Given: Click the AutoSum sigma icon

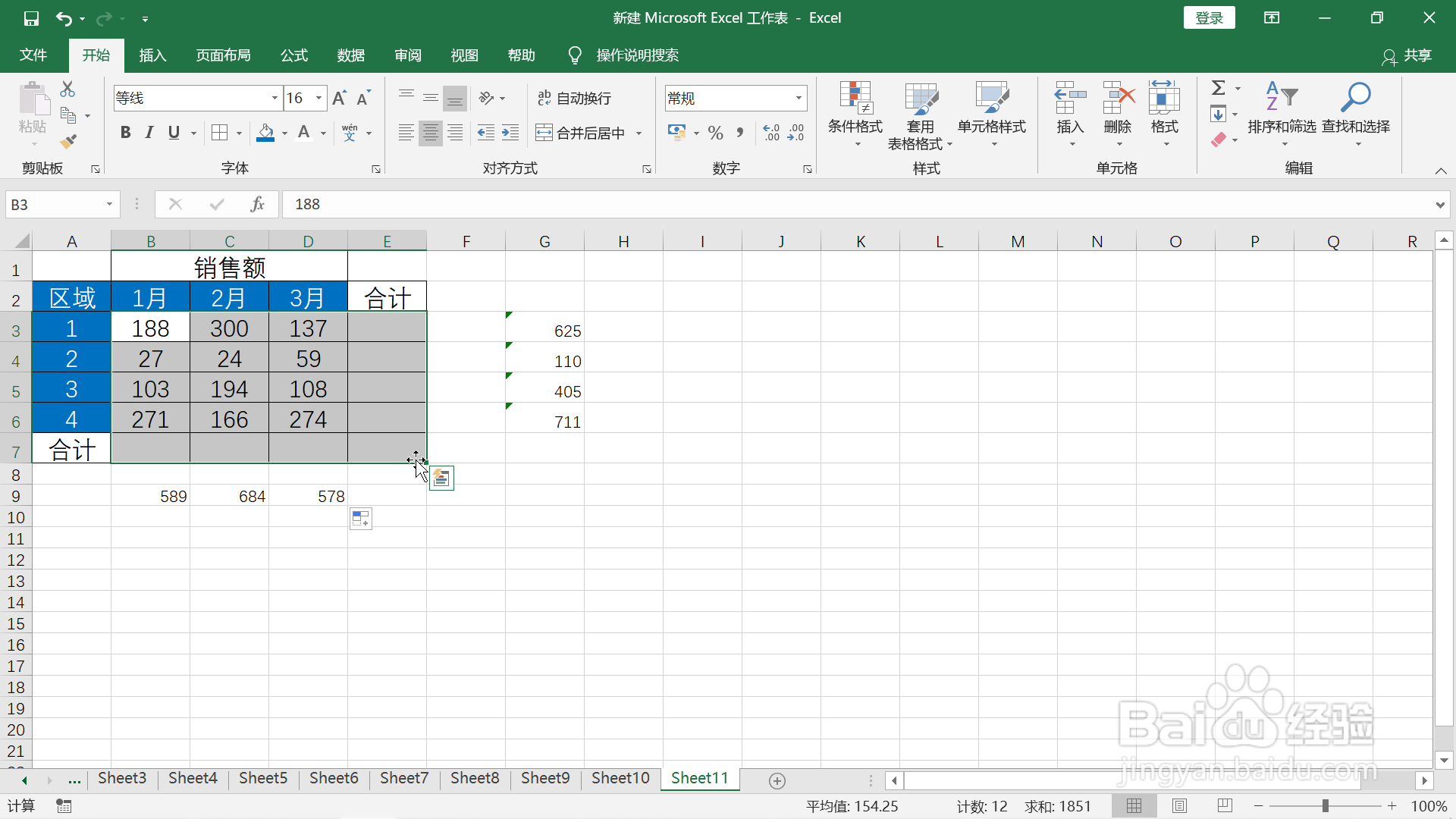Looking at the screenshot, I should (x=1218, y=88).
